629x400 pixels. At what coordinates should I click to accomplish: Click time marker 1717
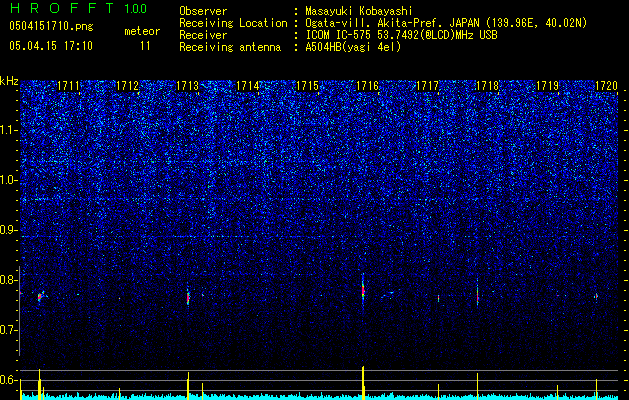point(428,86)
